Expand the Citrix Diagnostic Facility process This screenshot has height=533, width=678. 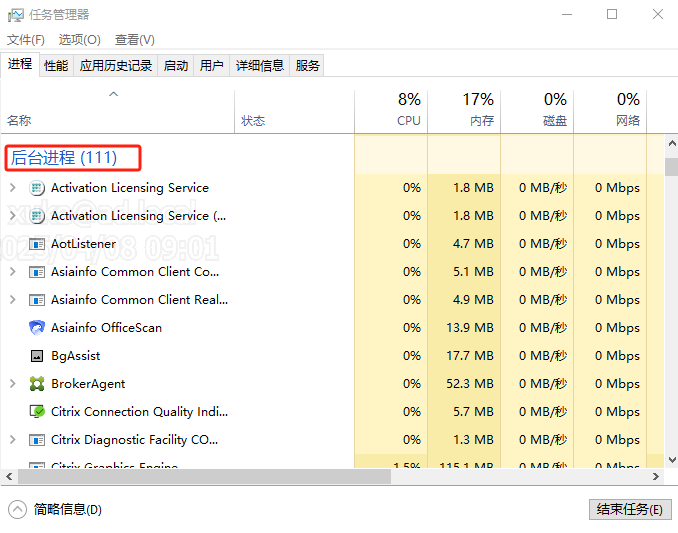tap(12, 440)
